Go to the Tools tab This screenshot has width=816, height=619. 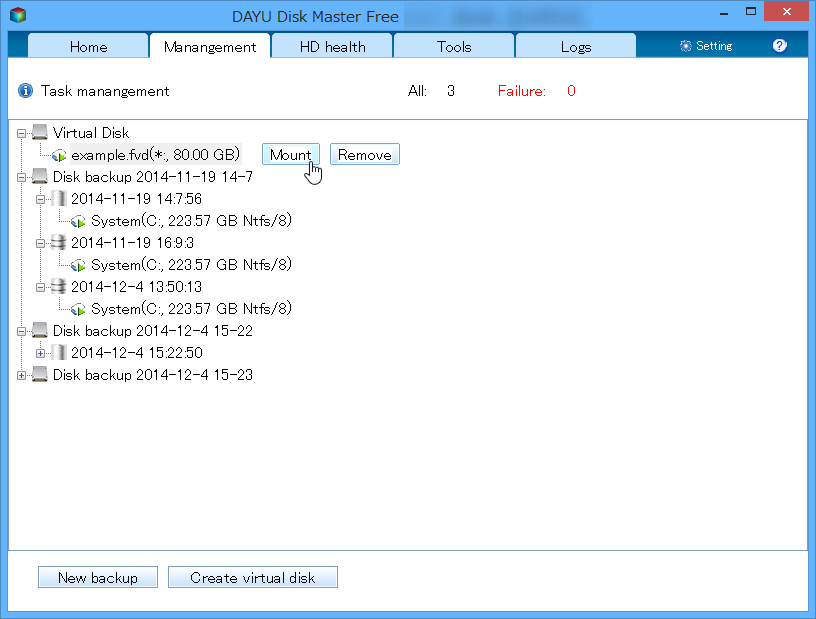[454, 46]
